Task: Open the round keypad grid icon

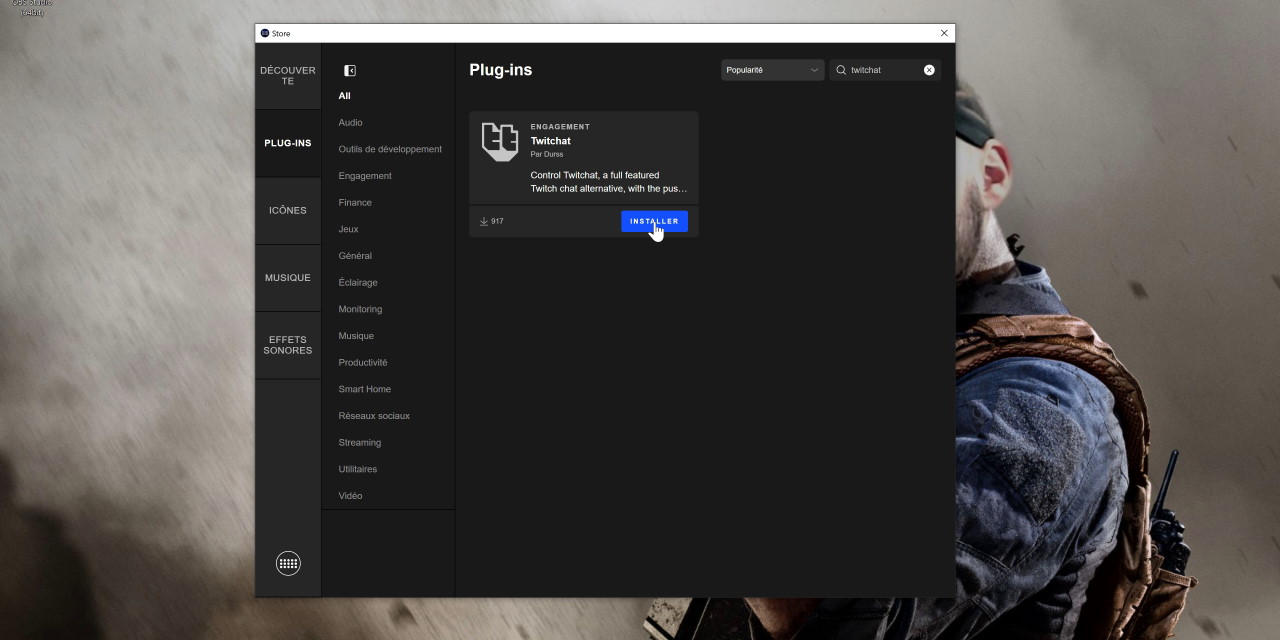Action: click(x=288, y=563)
